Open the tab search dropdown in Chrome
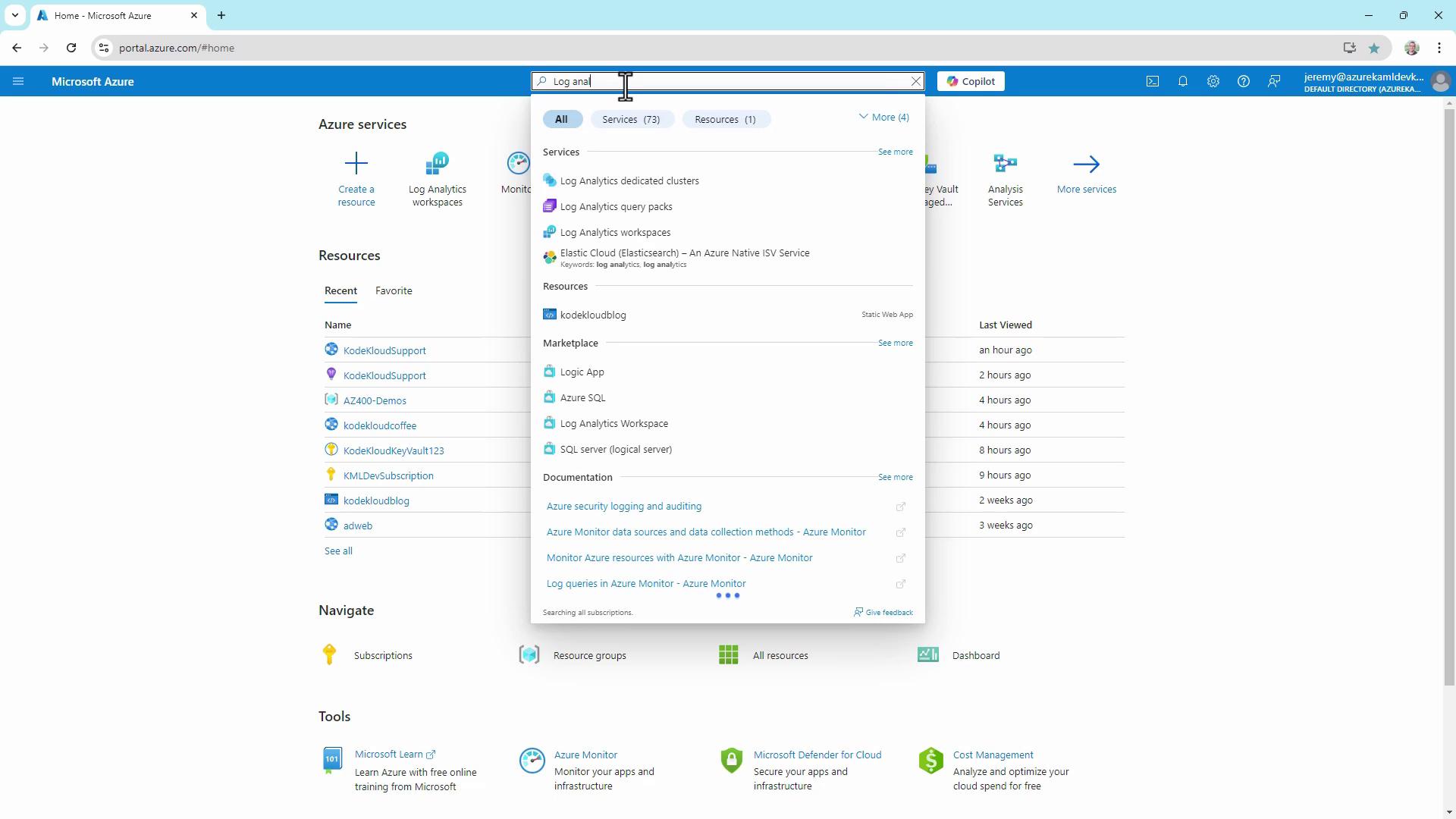Image resolution: width=1456 pixels, height=819 pixels. click(x=14, y=15)
